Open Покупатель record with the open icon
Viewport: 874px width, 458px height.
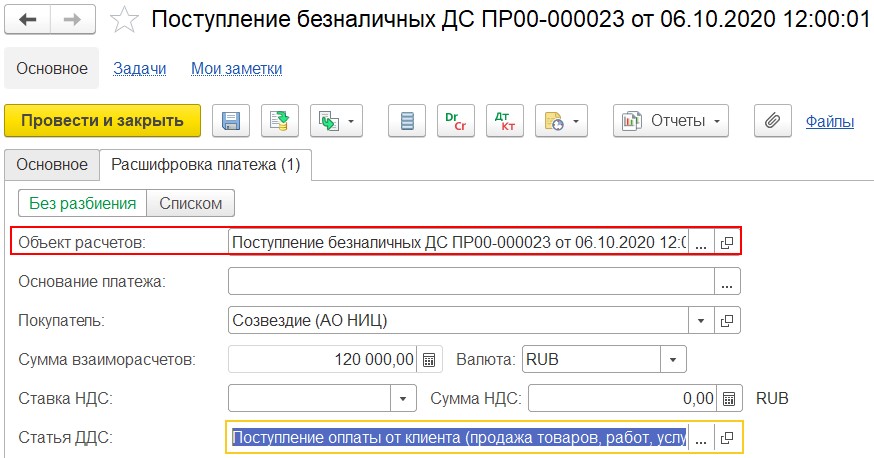(x=727, y=320)
